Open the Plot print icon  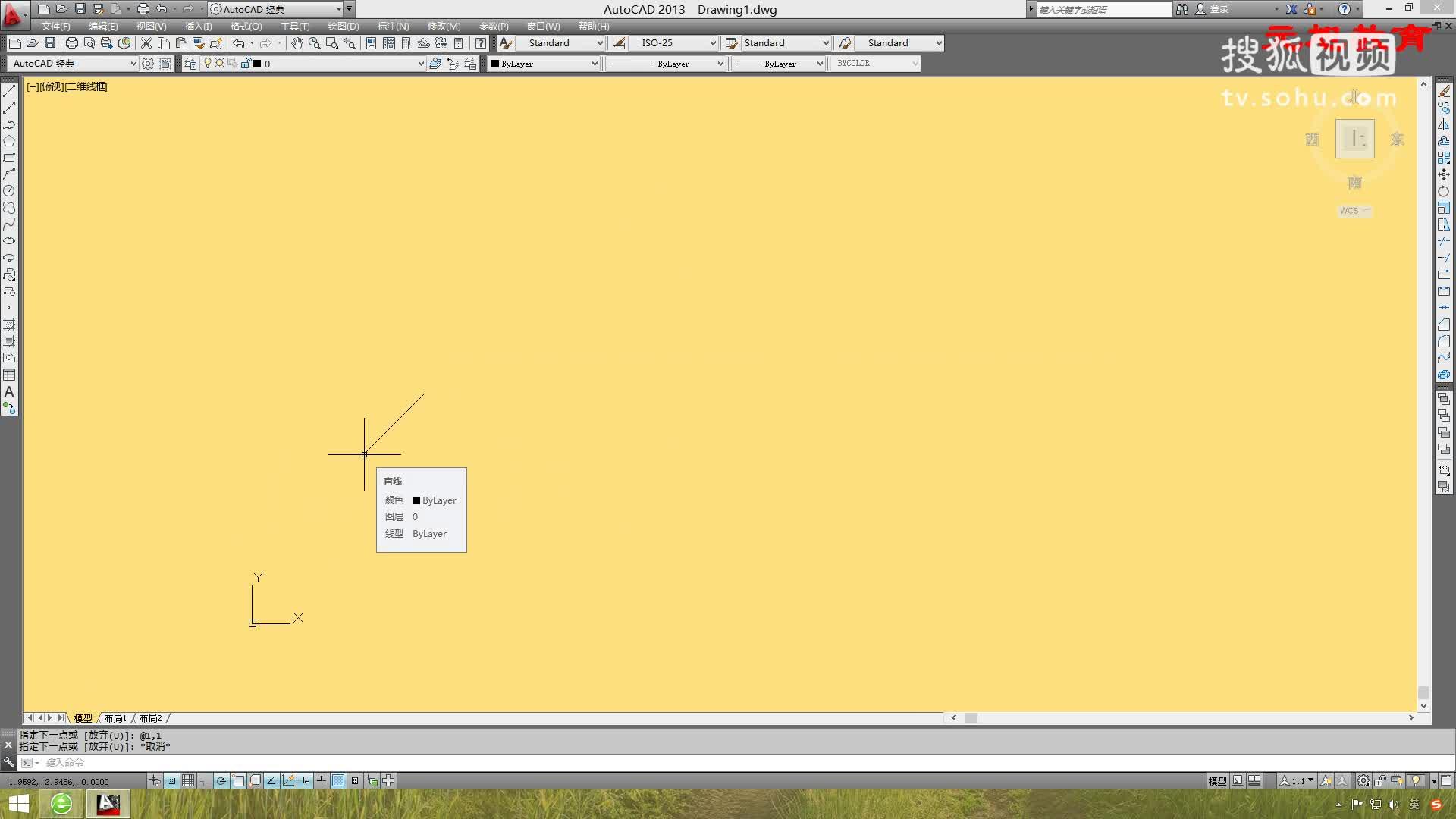point(72,43)
